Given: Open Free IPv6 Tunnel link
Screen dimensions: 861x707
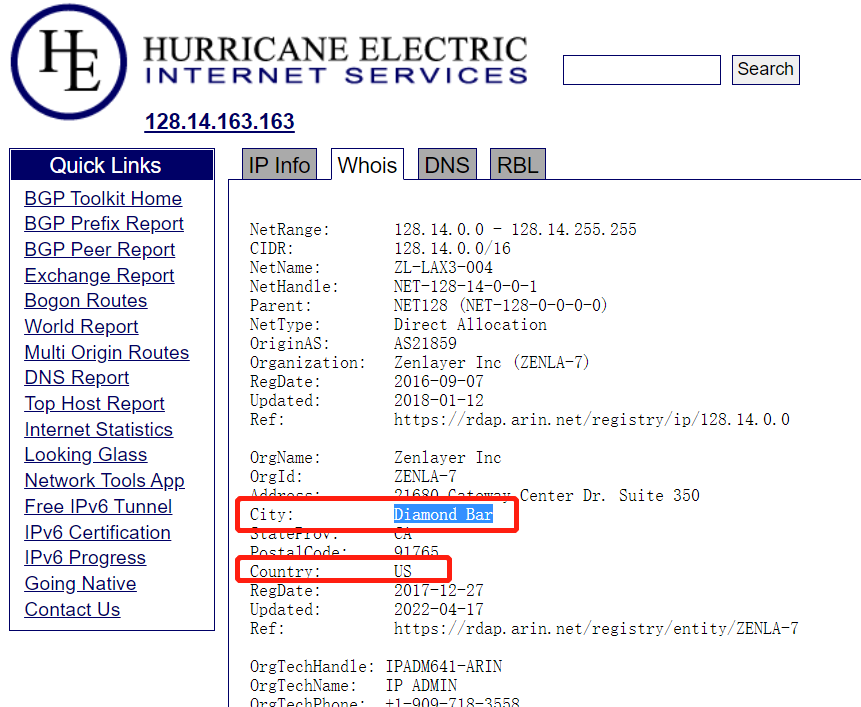Looking at the screenshot, I should pyautogui.click(x=98, y=506).
